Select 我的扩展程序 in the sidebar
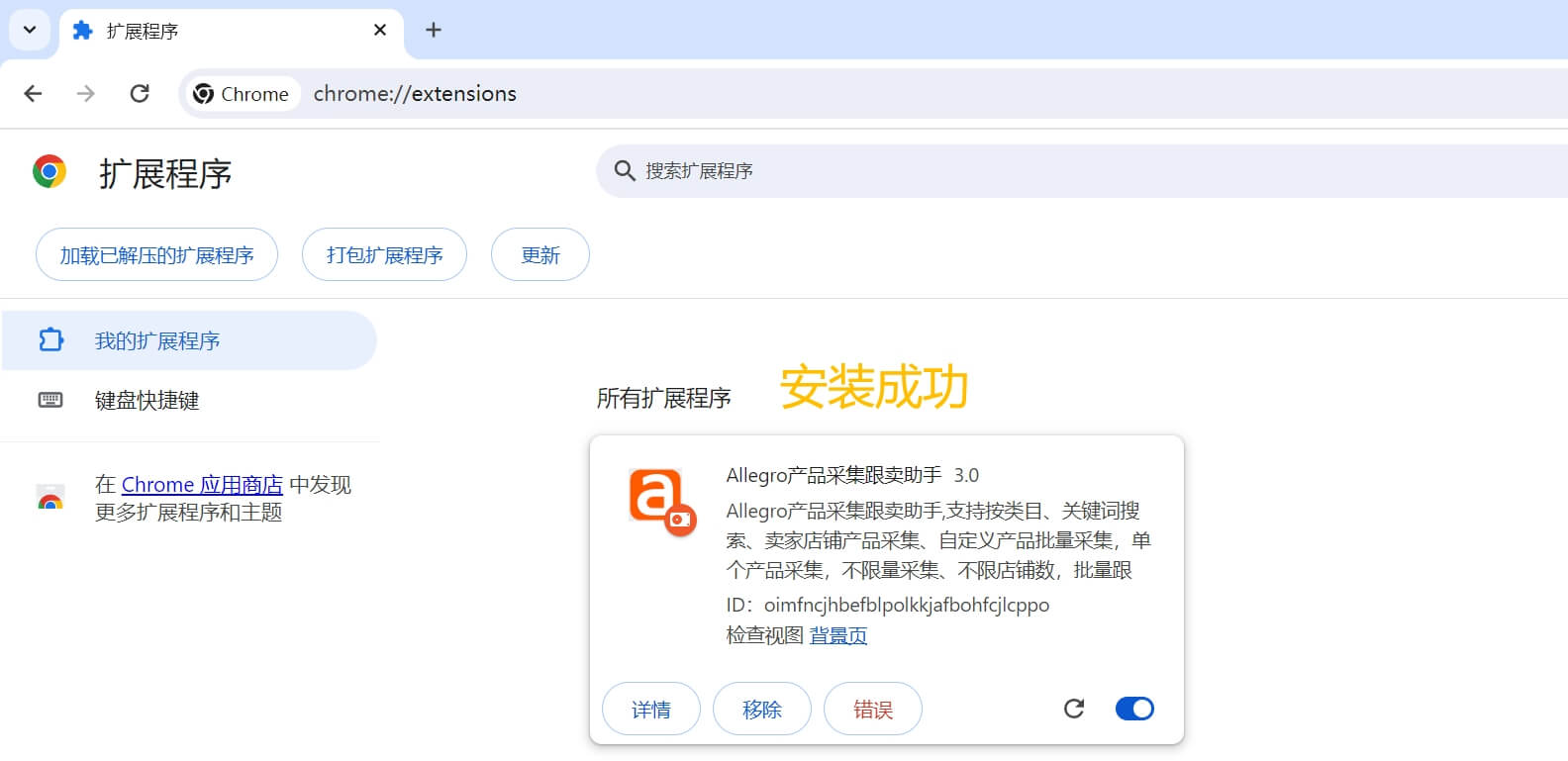1568x761 pixels. pyautogui.click(x=188, y=340)
